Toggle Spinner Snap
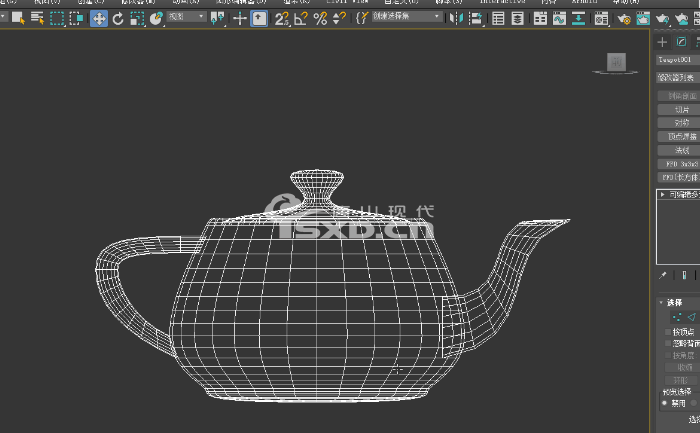This screenshot has width=700, height=433. tap(339, 18)
